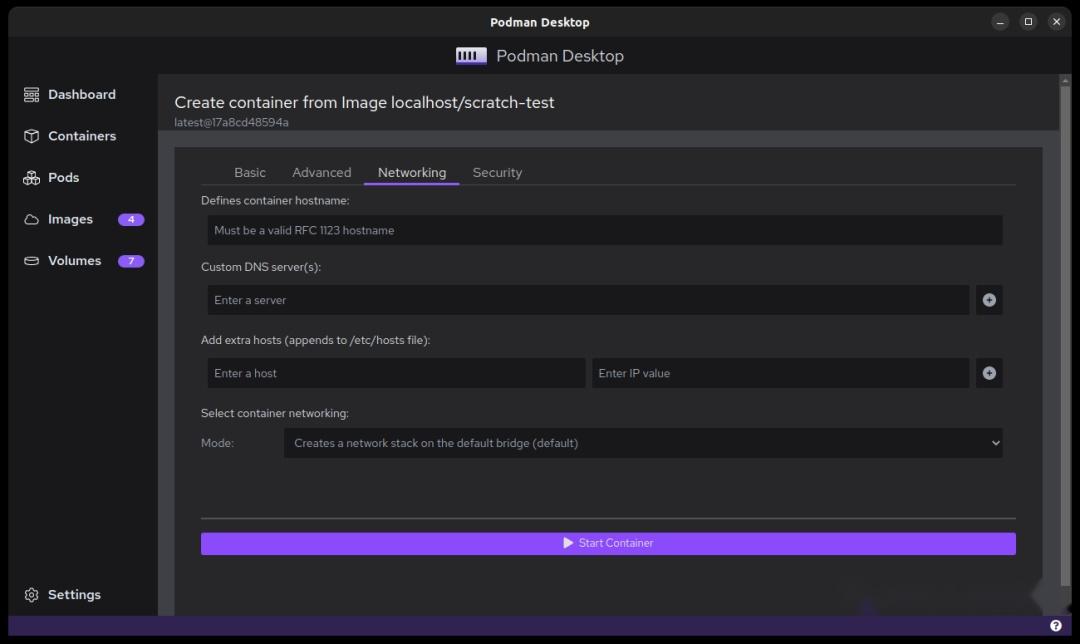The height and width of the screenshot is (644, 1080).
Task: Add another extra hosts row
Action: pos(989,373)
